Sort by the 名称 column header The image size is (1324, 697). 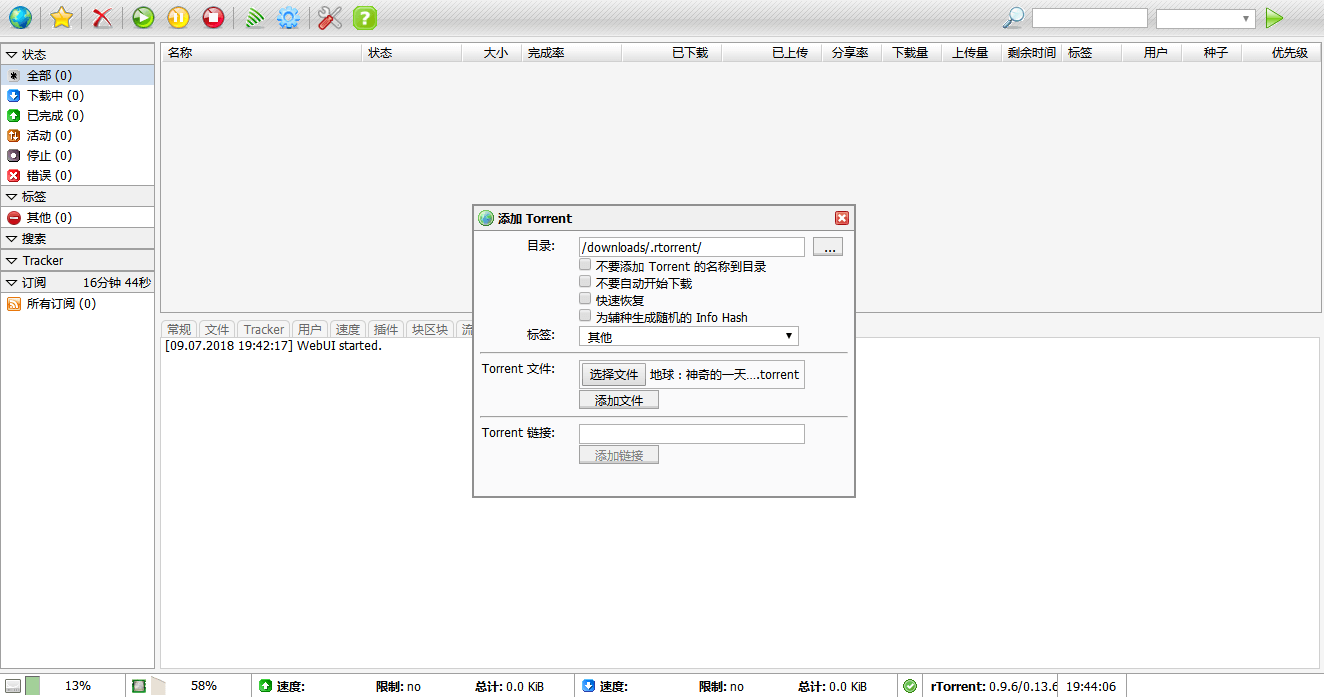pos(261,53)
